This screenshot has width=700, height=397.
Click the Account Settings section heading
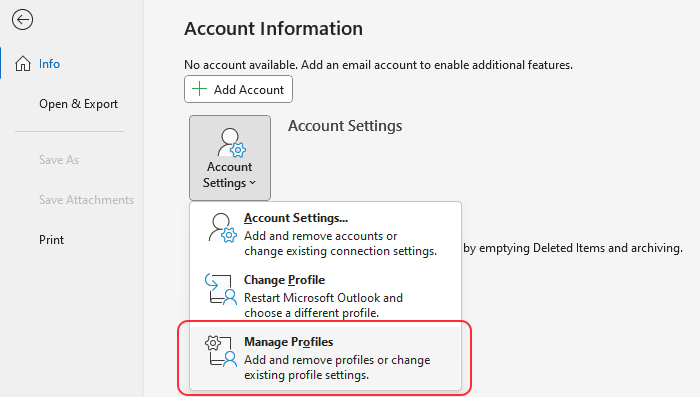pos(345,126)
